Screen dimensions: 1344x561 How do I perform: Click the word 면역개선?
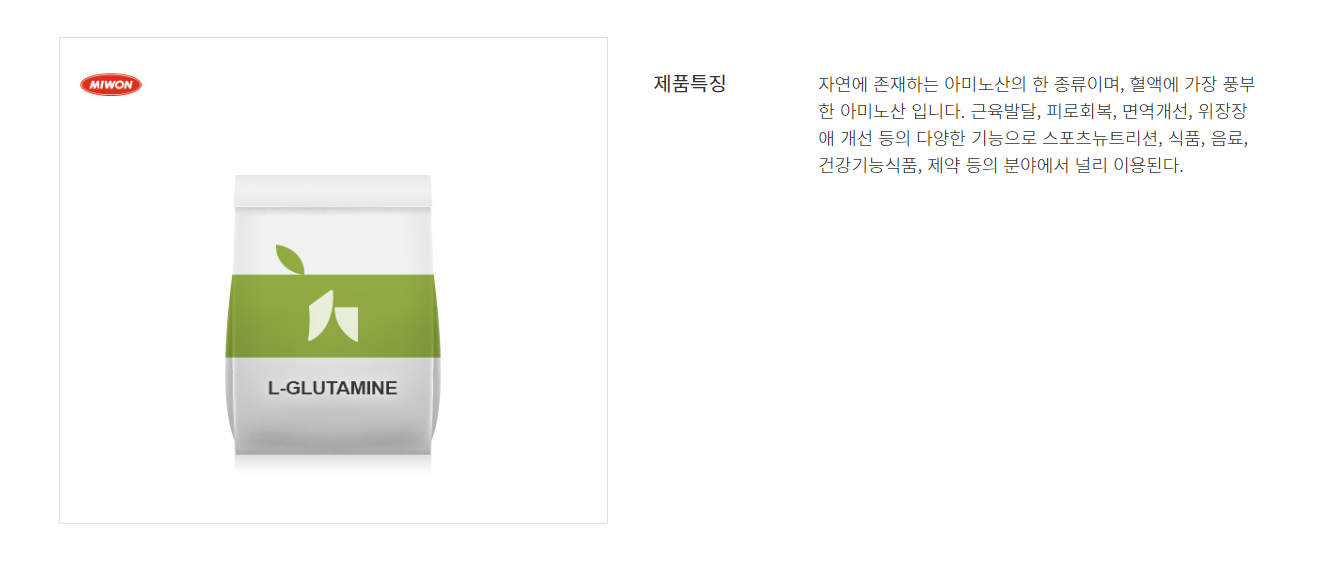click(x=1156, y=111)
